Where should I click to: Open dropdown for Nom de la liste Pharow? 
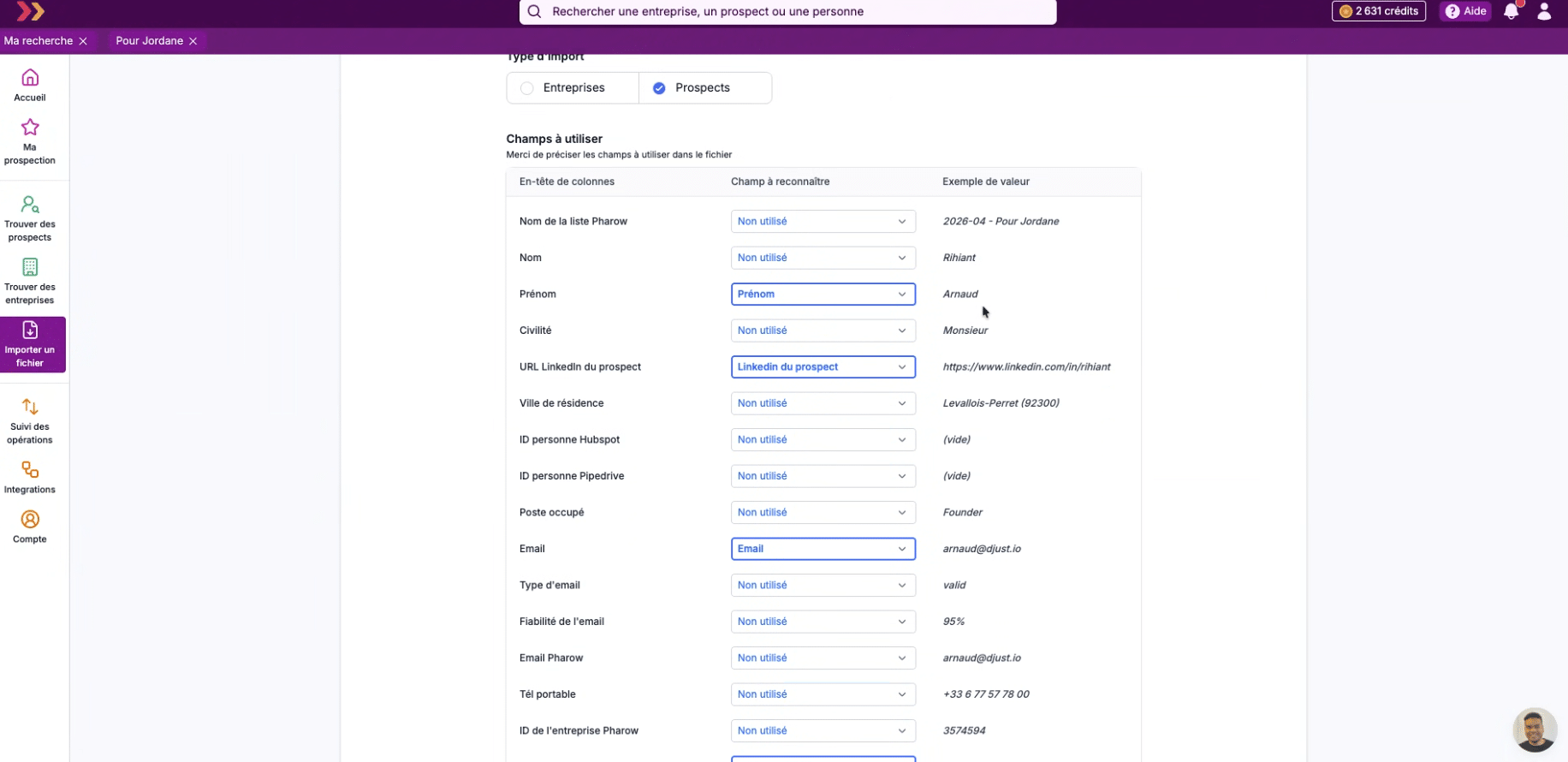point(823,222)
